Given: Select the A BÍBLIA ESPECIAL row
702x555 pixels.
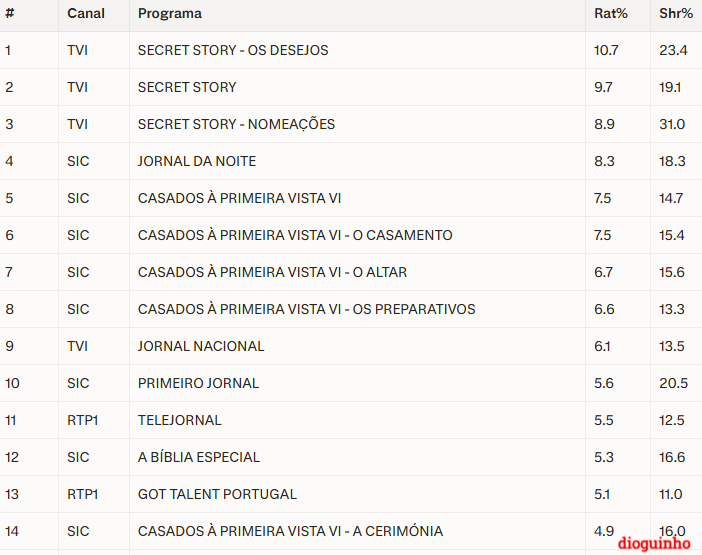Looking at the screenshot, I should tap(199, 457).
